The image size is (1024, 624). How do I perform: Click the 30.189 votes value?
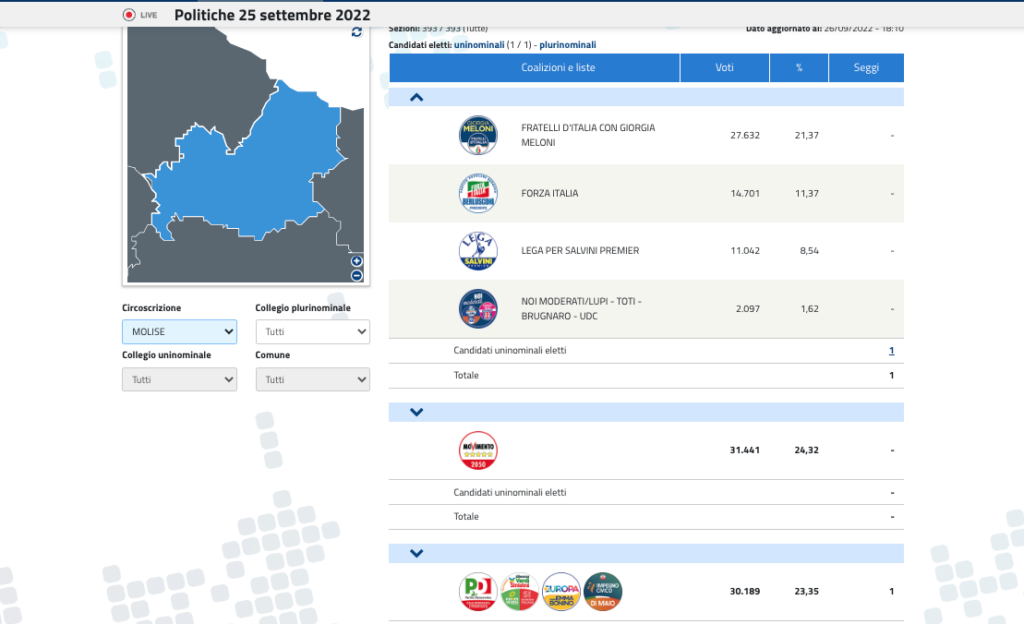click(745, 591)
